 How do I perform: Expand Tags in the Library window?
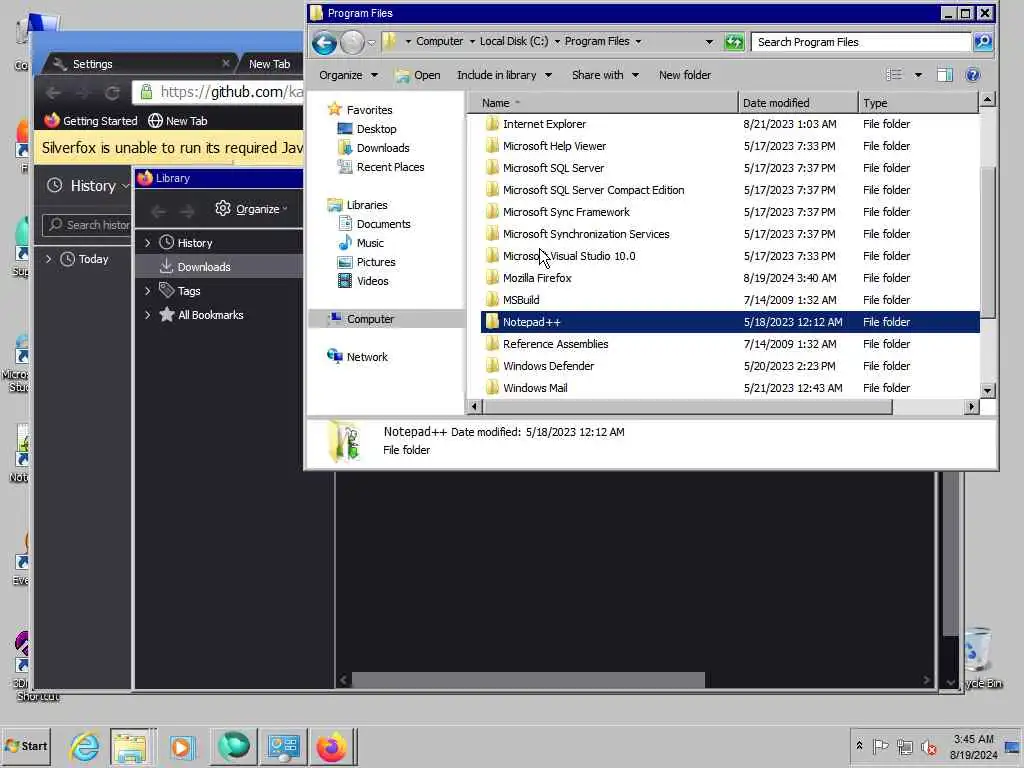click(x=148, y=291)
